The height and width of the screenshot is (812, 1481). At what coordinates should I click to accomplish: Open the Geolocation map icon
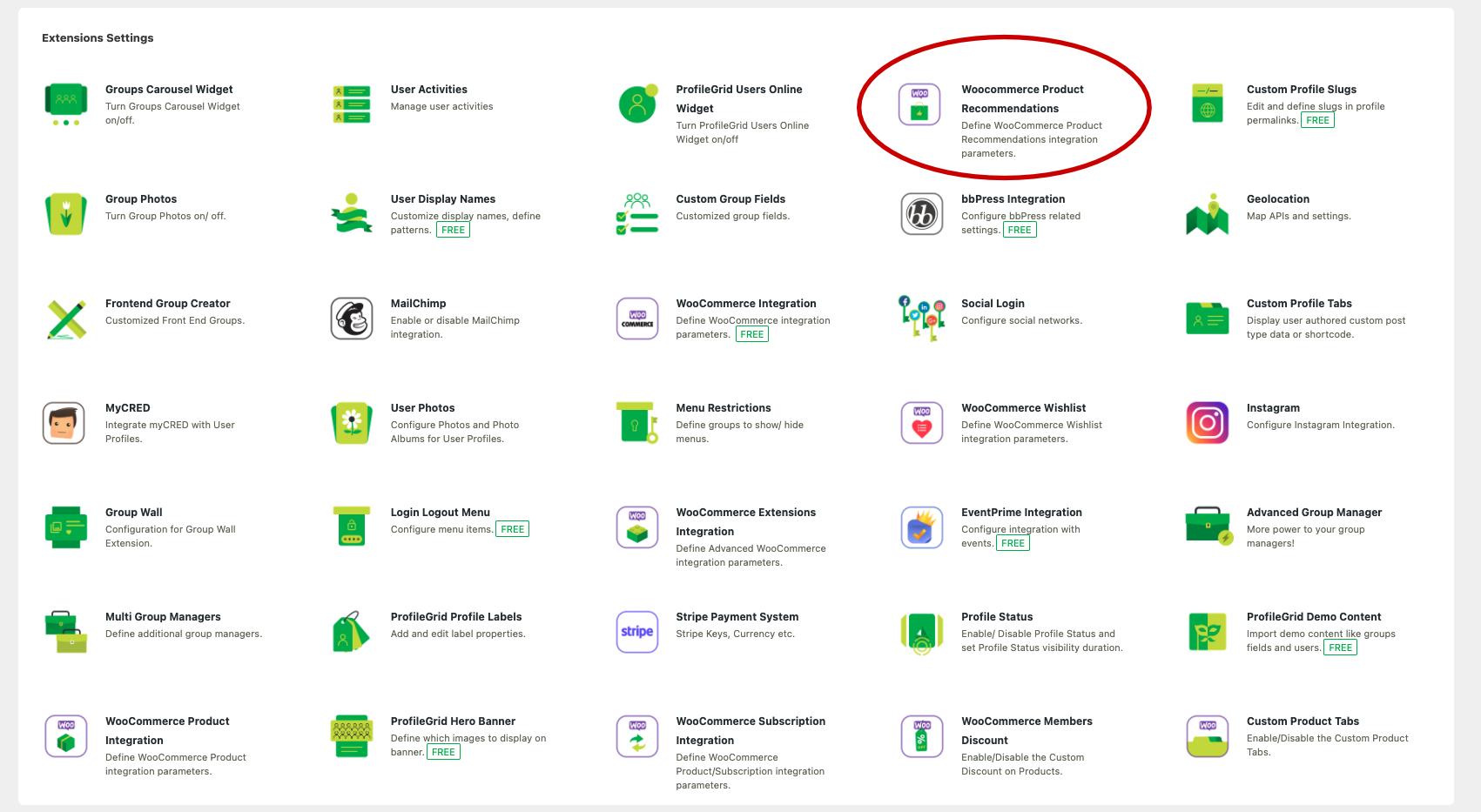click(x=1207, y=214)
